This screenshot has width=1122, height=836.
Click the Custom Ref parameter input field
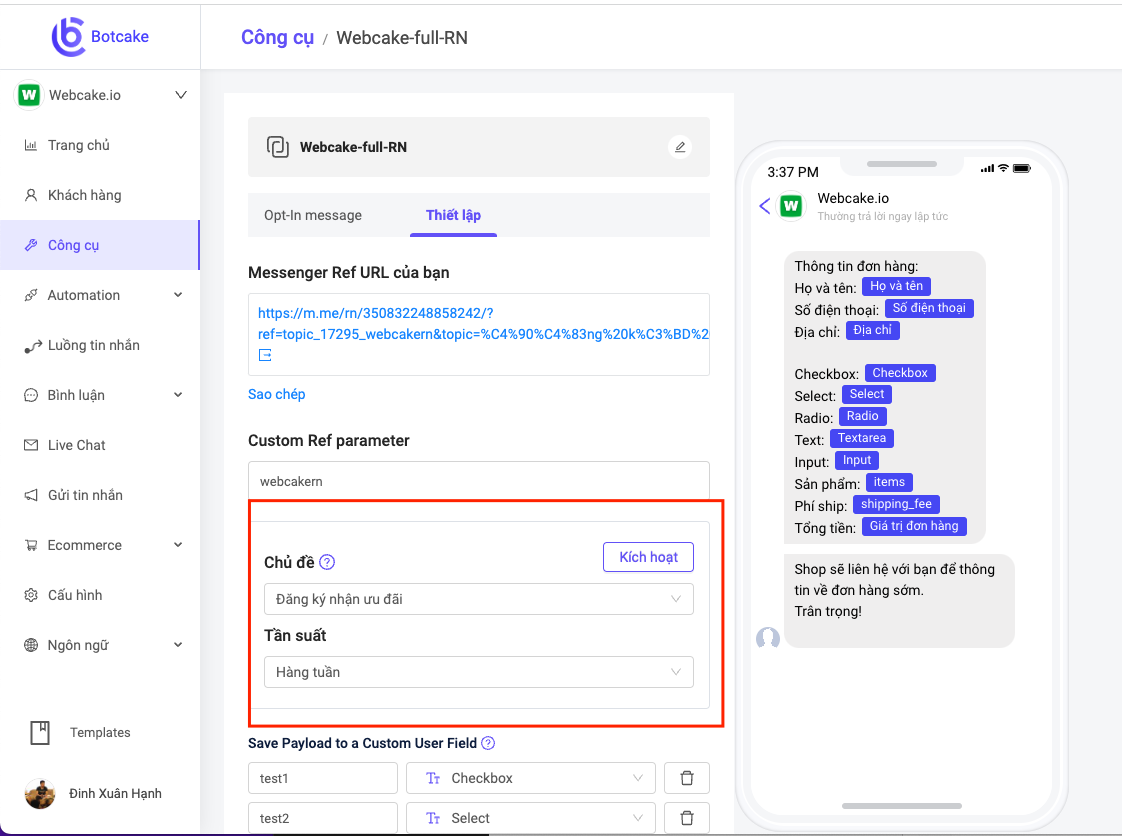[478, 481]
